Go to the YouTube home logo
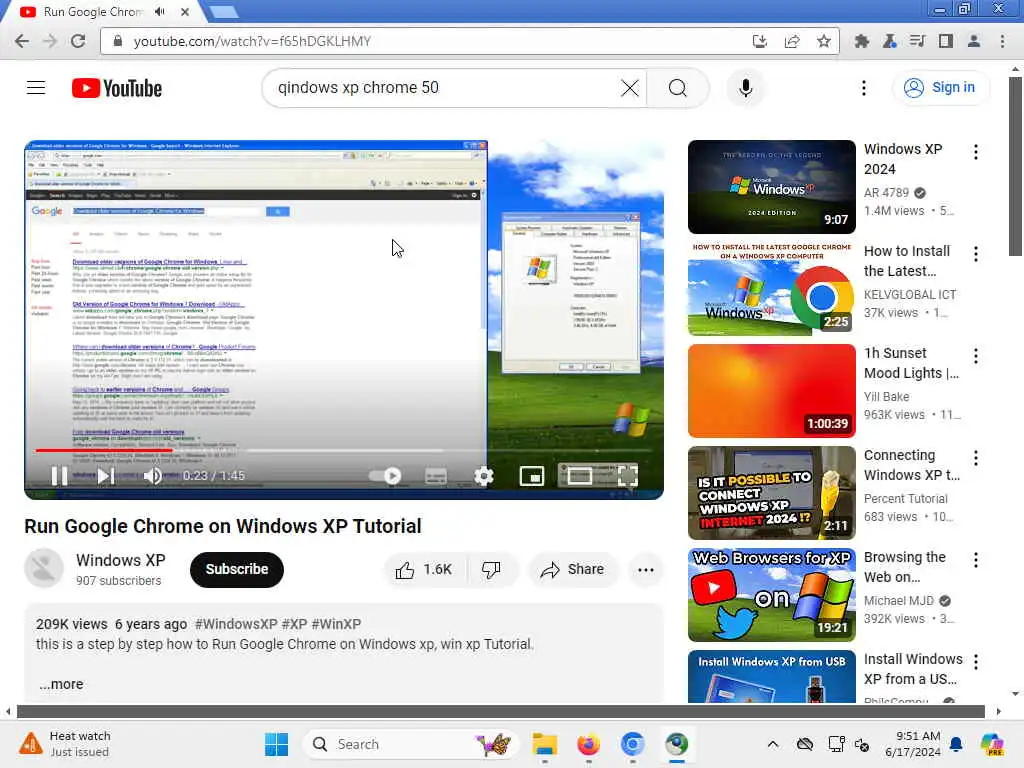Screen dimensions: 1024x768 (117, 88)
